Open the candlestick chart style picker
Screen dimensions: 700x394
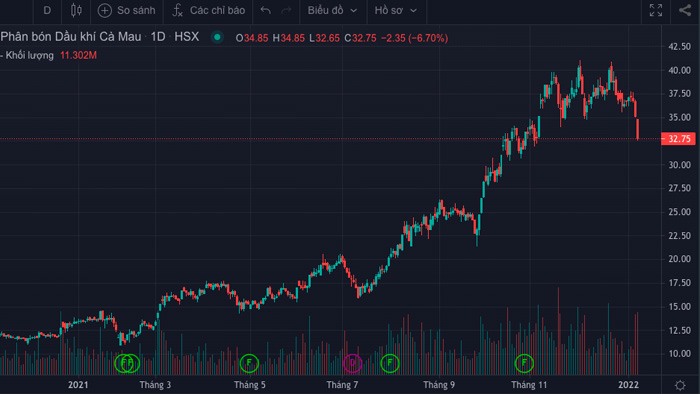coord(76,10)
